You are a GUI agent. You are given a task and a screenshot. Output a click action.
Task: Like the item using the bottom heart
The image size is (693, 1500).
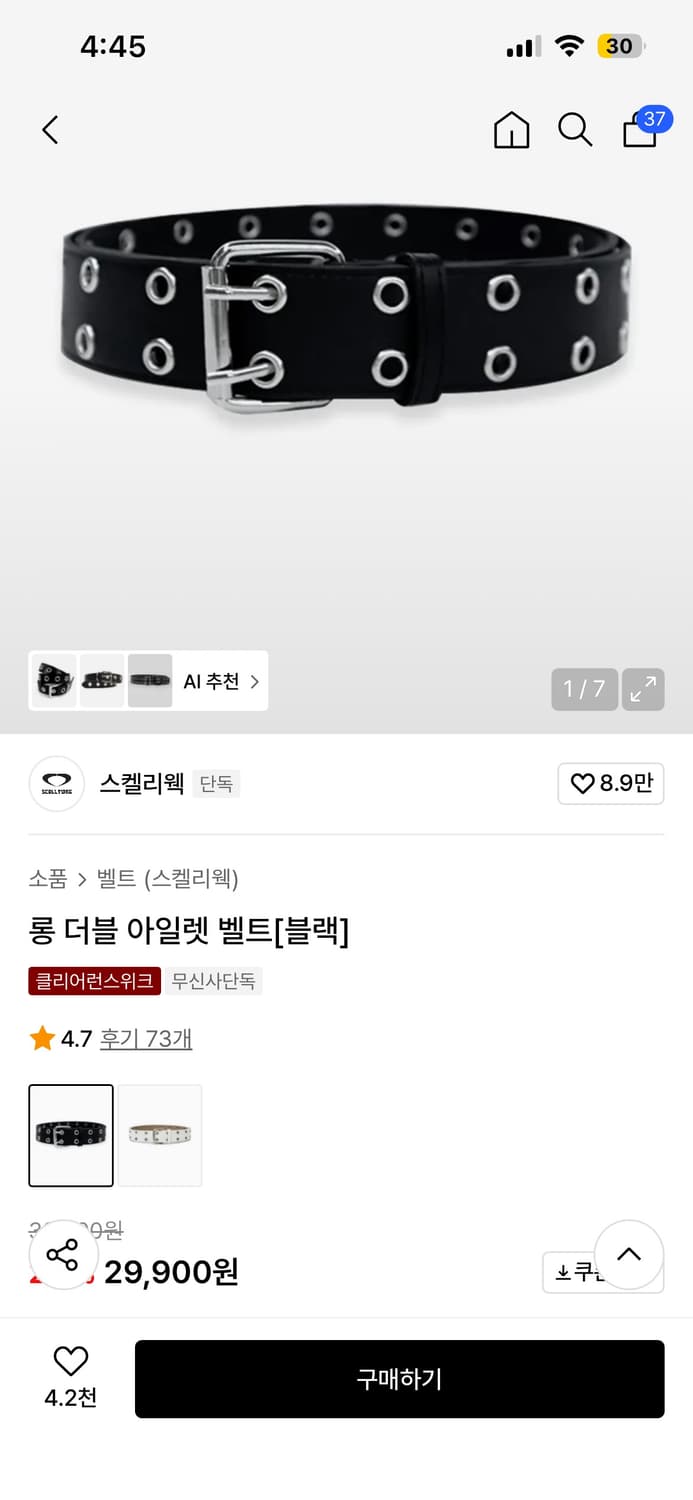(x=68, y=1362)
